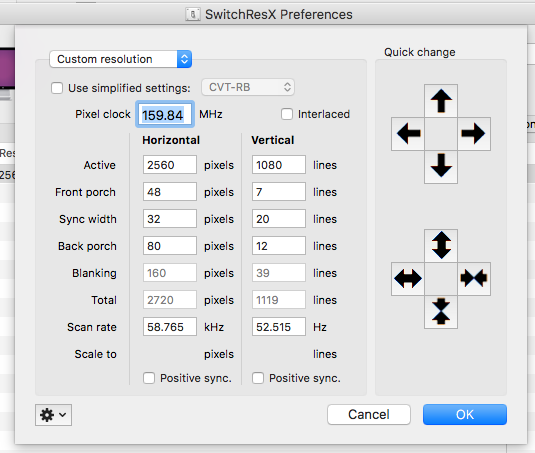Click the Horizontal Active field 2560
Screen dimensions: 535x453
(x=170, y=165)
